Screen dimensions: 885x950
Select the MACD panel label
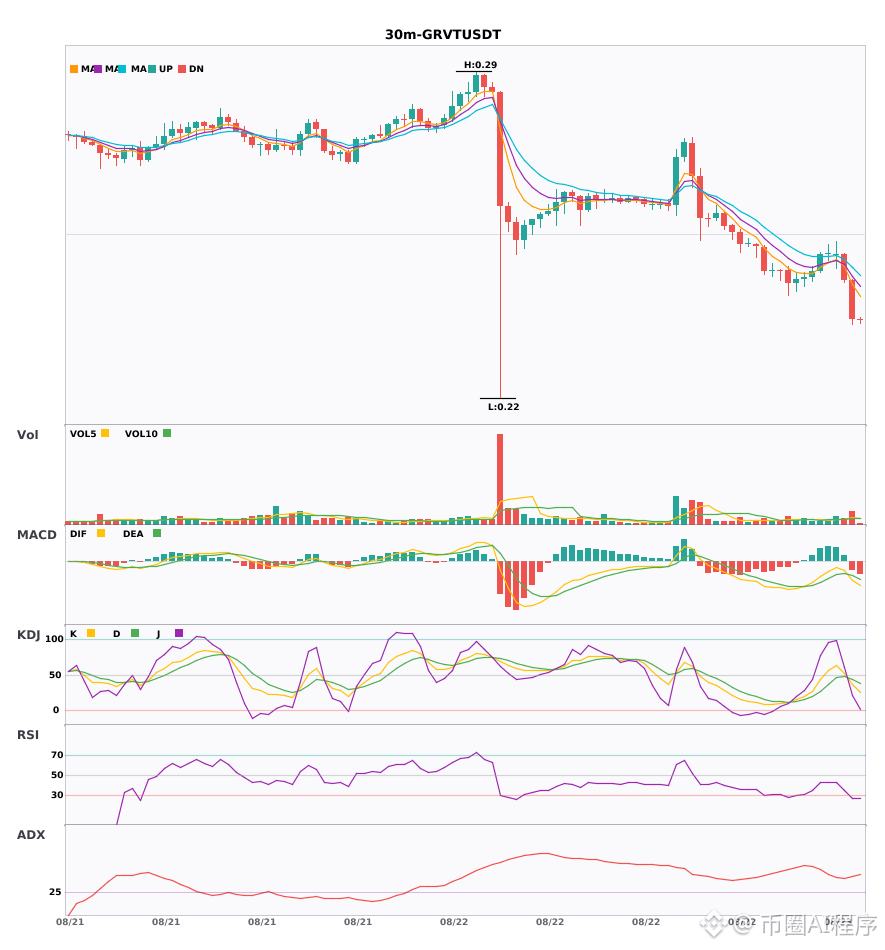(x=36, y=535)
